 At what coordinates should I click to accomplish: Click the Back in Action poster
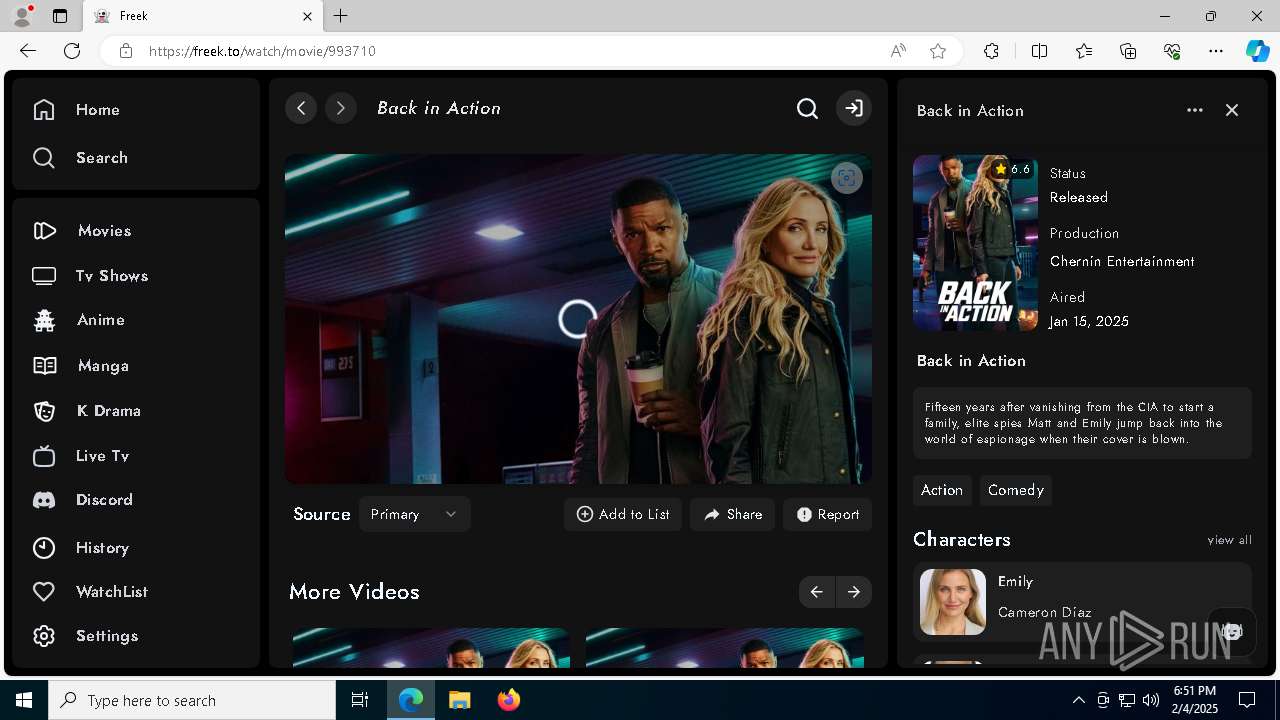pos(975,243)
